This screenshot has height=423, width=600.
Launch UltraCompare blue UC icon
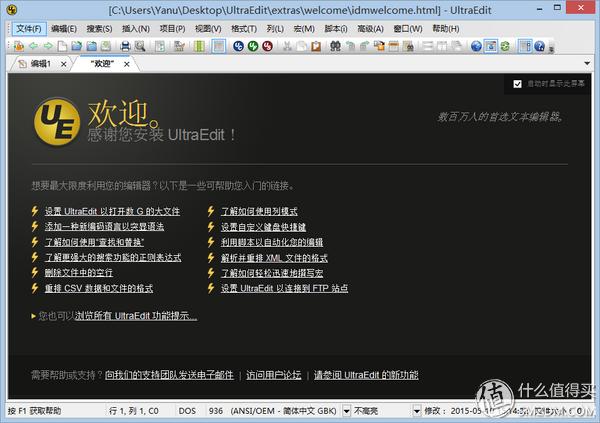(x=238, y=46)
